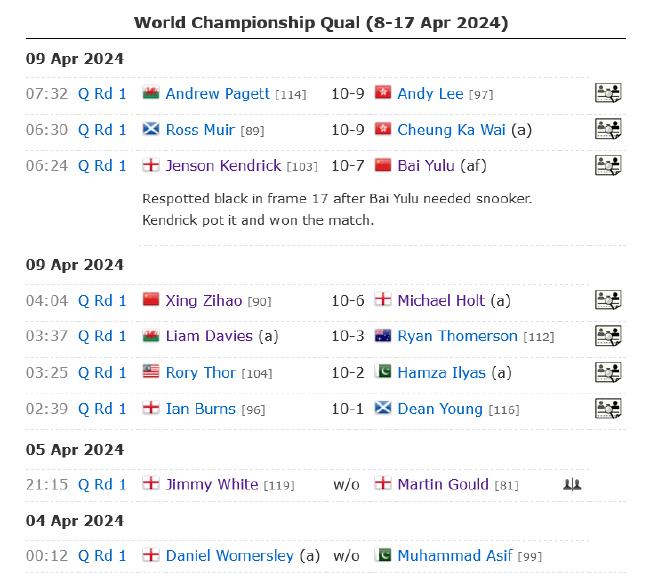Select Ryan Thomerson player link

[457, 336]
